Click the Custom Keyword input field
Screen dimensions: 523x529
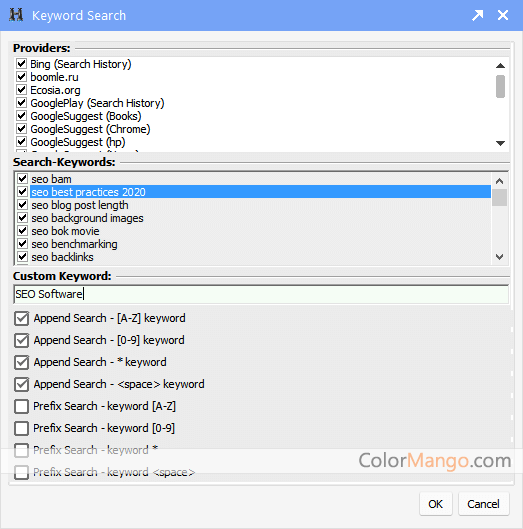[261, 294]
